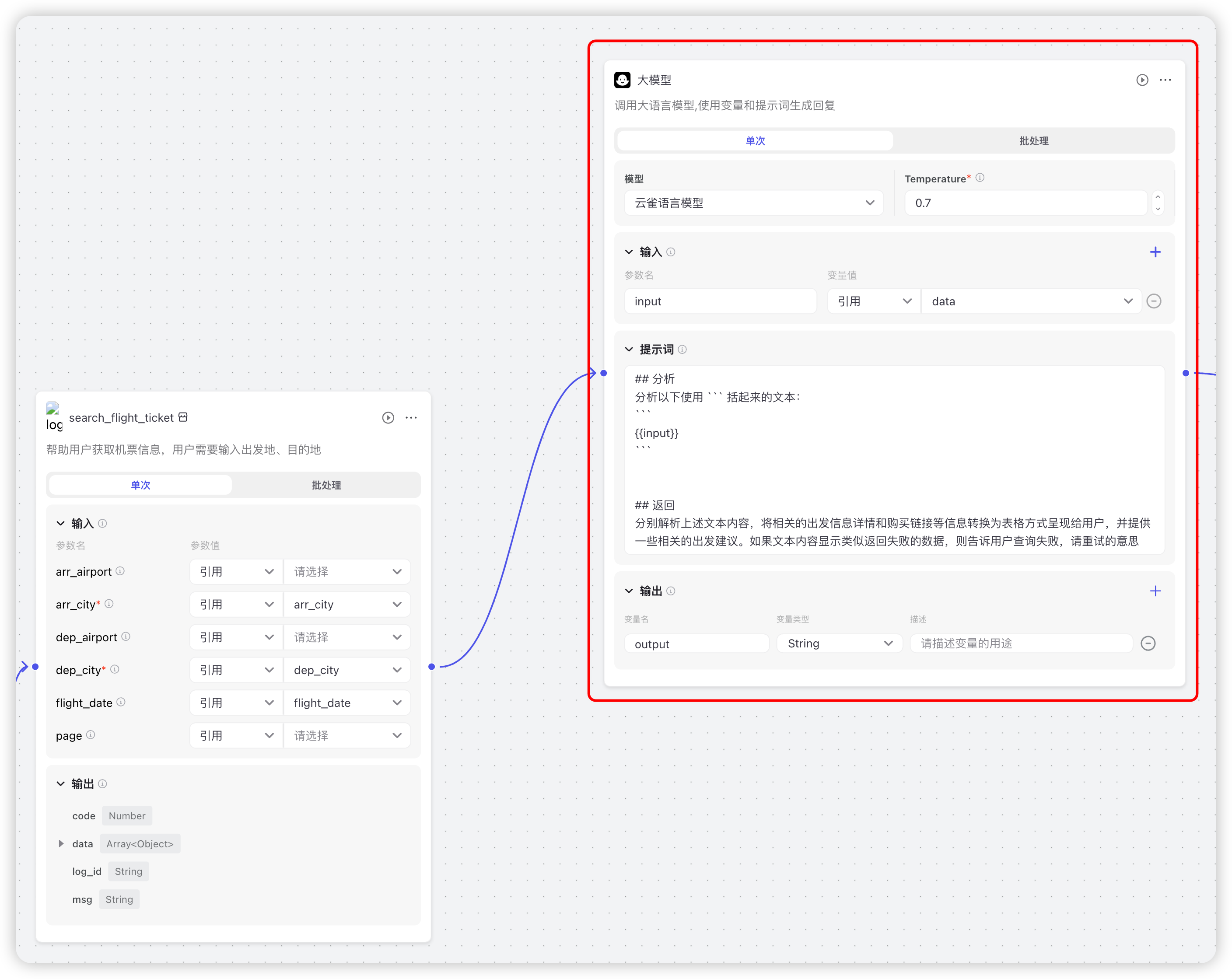The image size is (1232, 979).
Task: Click the 请描述变量的用途 description field
Action: point(1021,643)
